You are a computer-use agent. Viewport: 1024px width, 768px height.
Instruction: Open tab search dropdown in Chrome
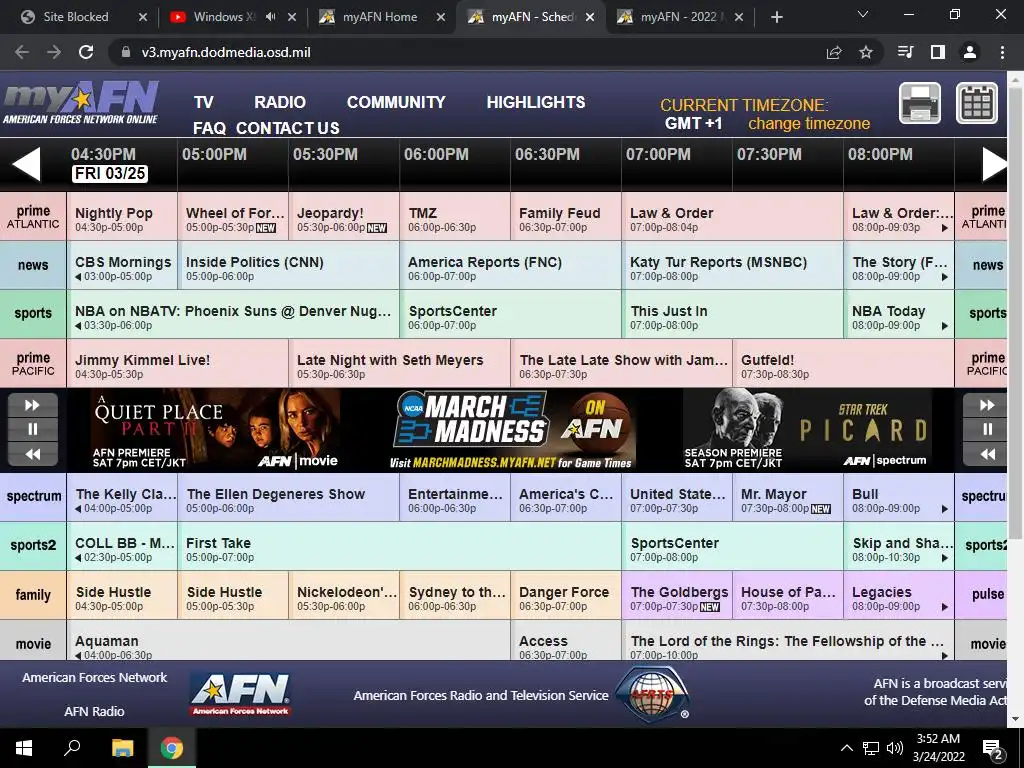[863, 14]
